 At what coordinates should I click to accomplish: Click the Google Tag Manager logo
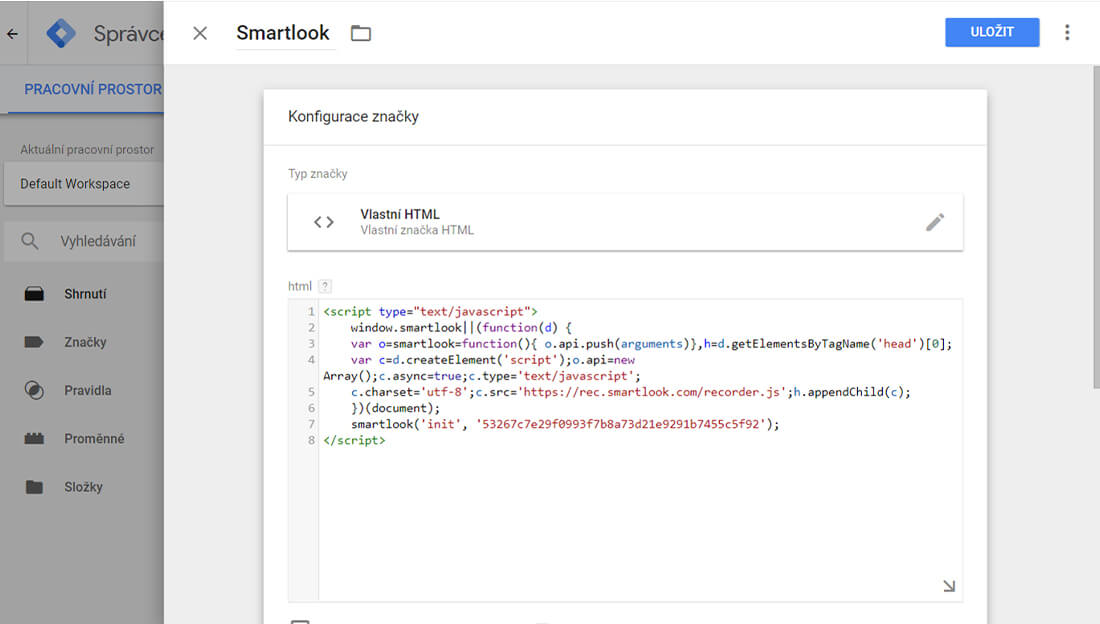pyautogui.click(x=61, y=33)
